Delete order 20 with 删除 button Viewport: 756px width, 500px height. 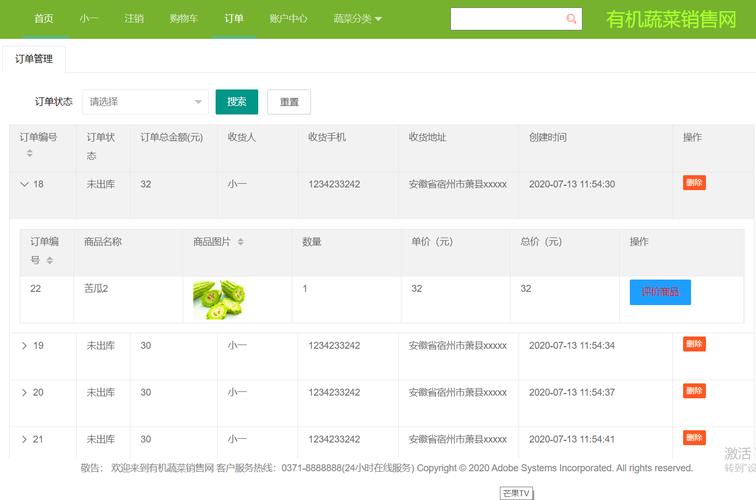(x=694, y=391)
